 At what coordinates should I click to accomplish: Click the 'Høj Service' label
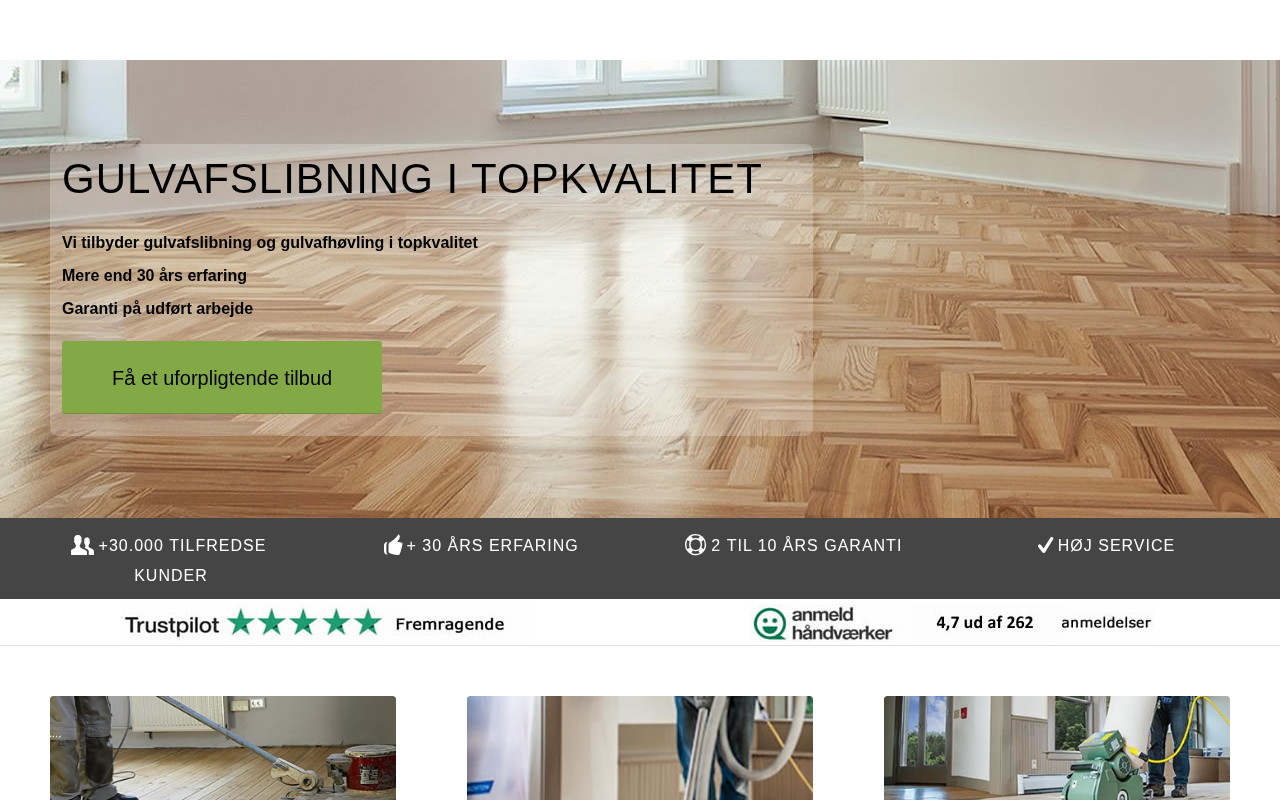[1116, 546]
